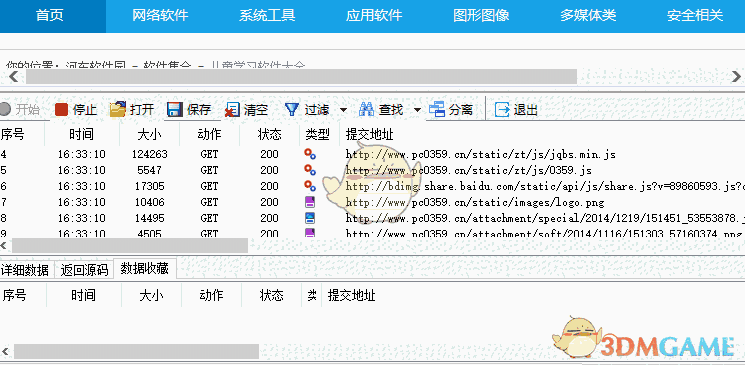Click the 分离 detach window icon

[x=437, y=110]
